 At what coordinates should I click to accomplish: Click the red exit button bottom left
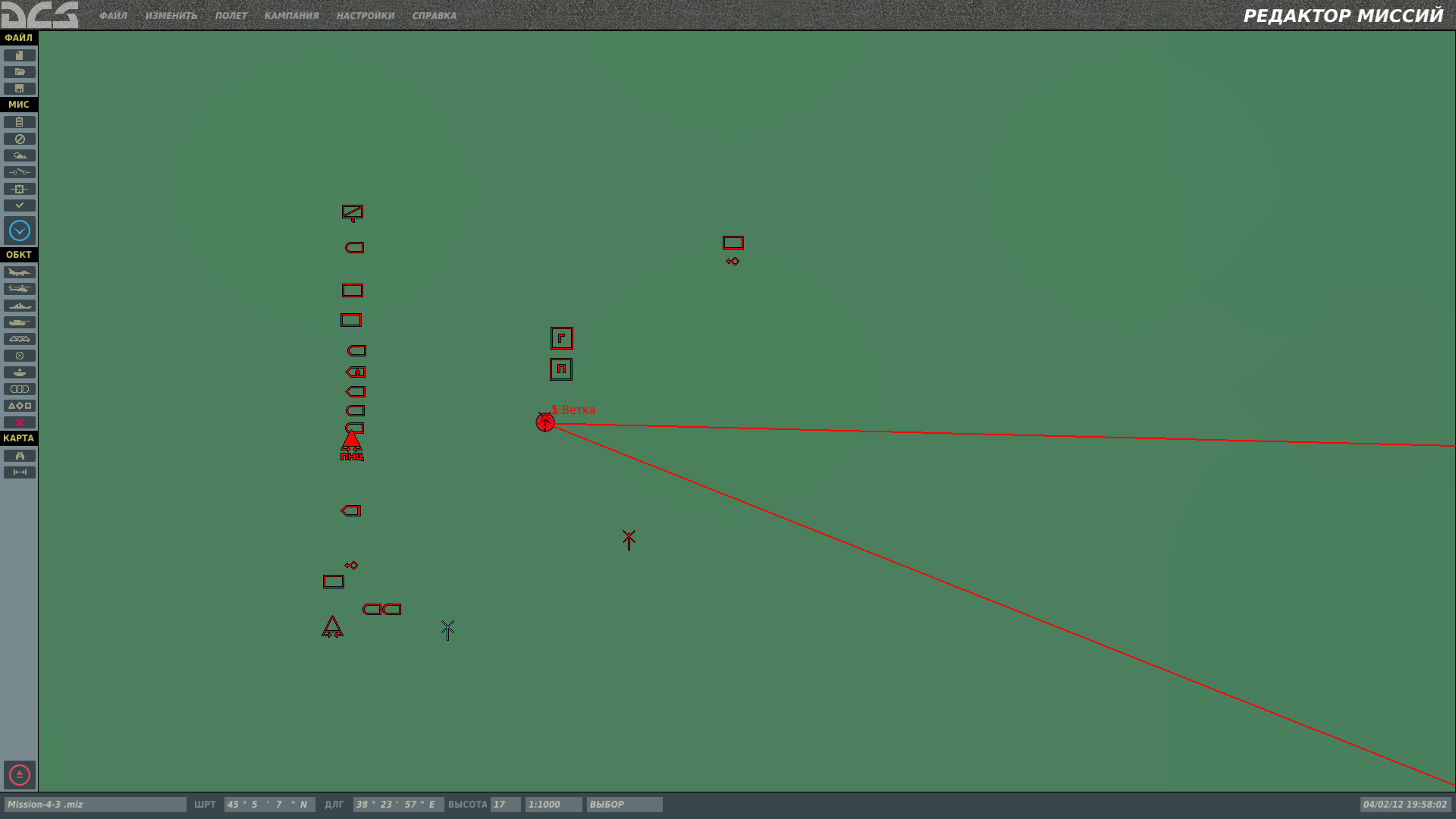click(20, 775)
